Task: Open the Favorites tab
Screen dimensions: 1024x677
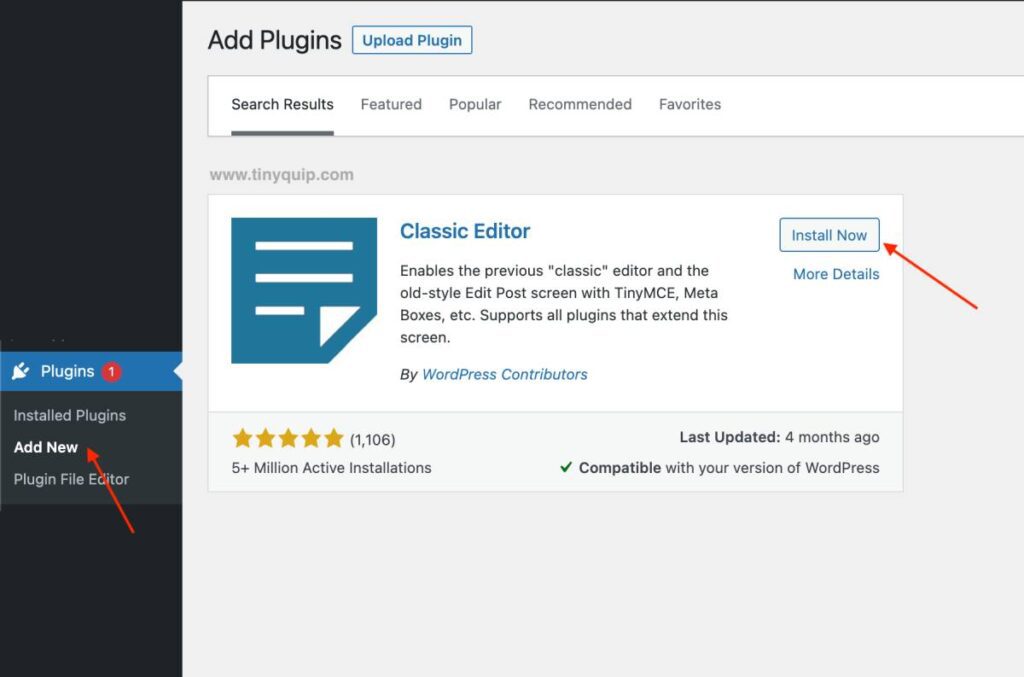Action: click(x=689, y=104)
